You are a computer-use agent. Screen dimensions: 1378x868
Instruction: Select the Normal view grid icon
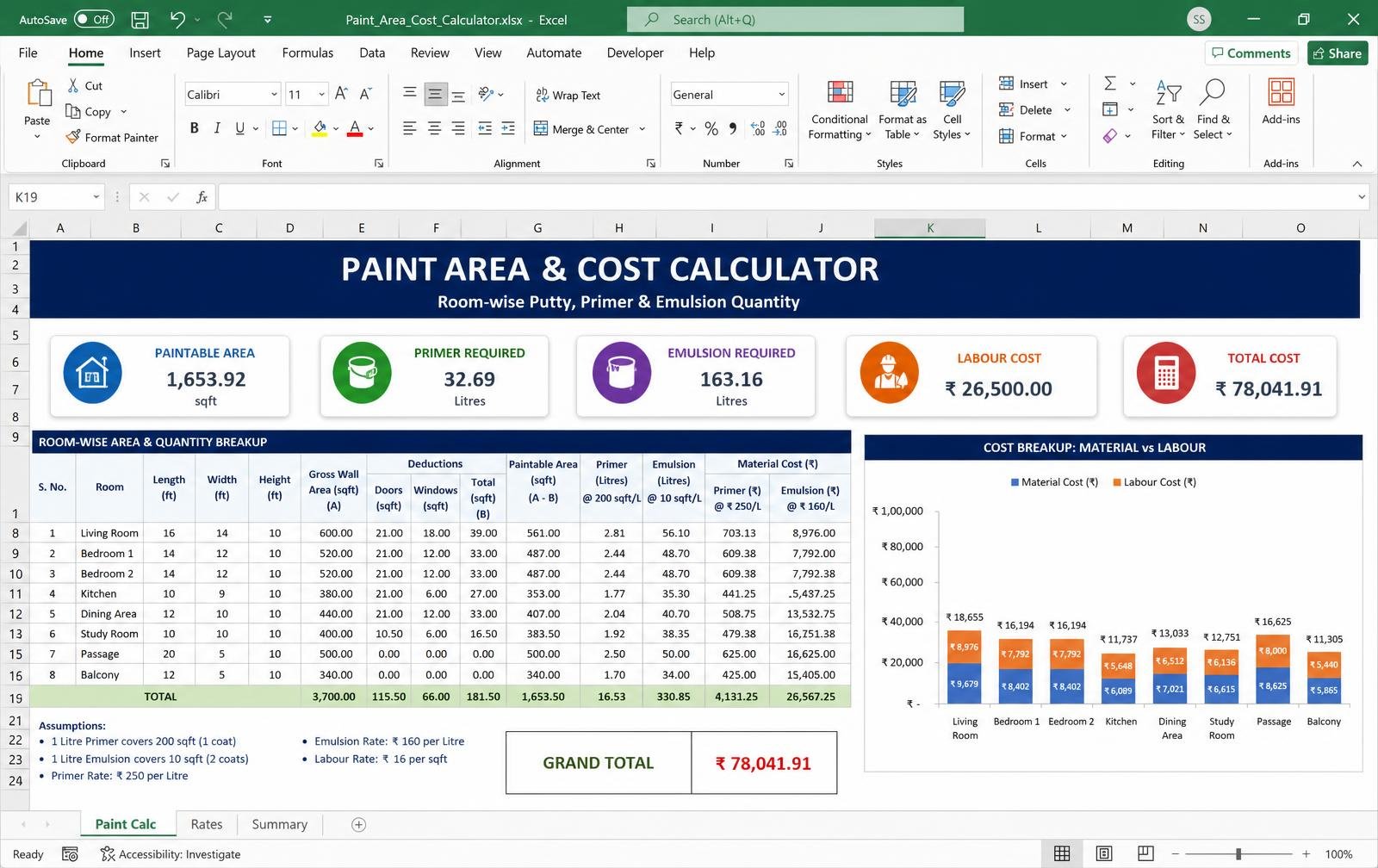[1062, 853]
